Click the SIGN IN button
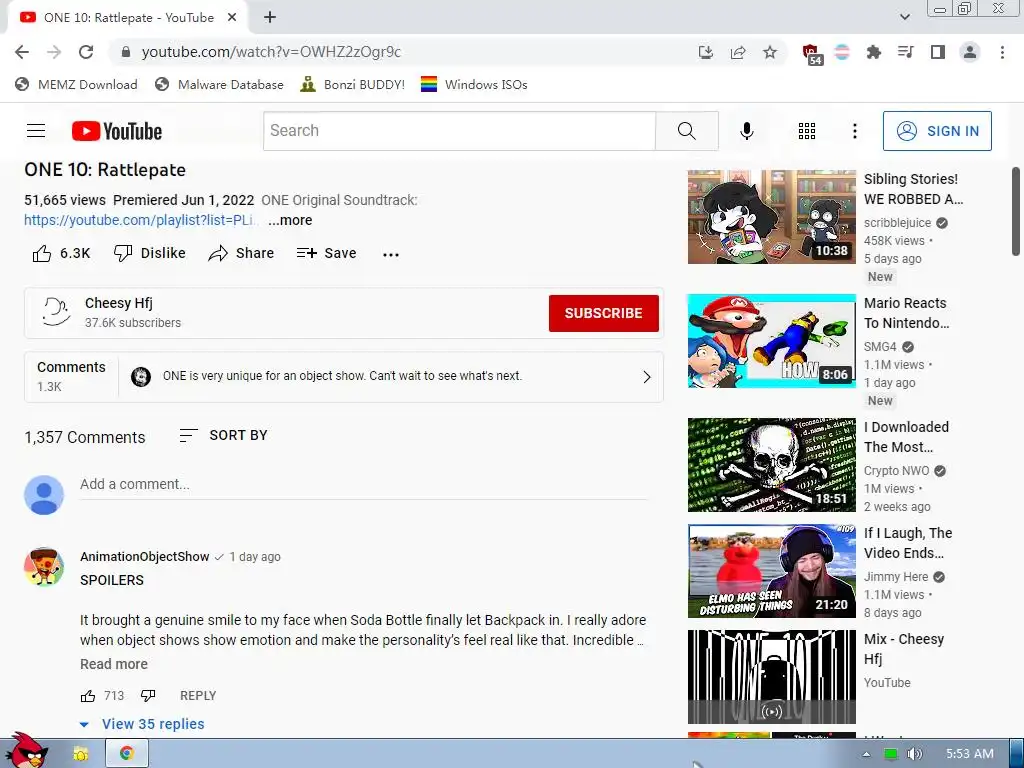Viewport: 1024px width, 768px height. (937, 131)
